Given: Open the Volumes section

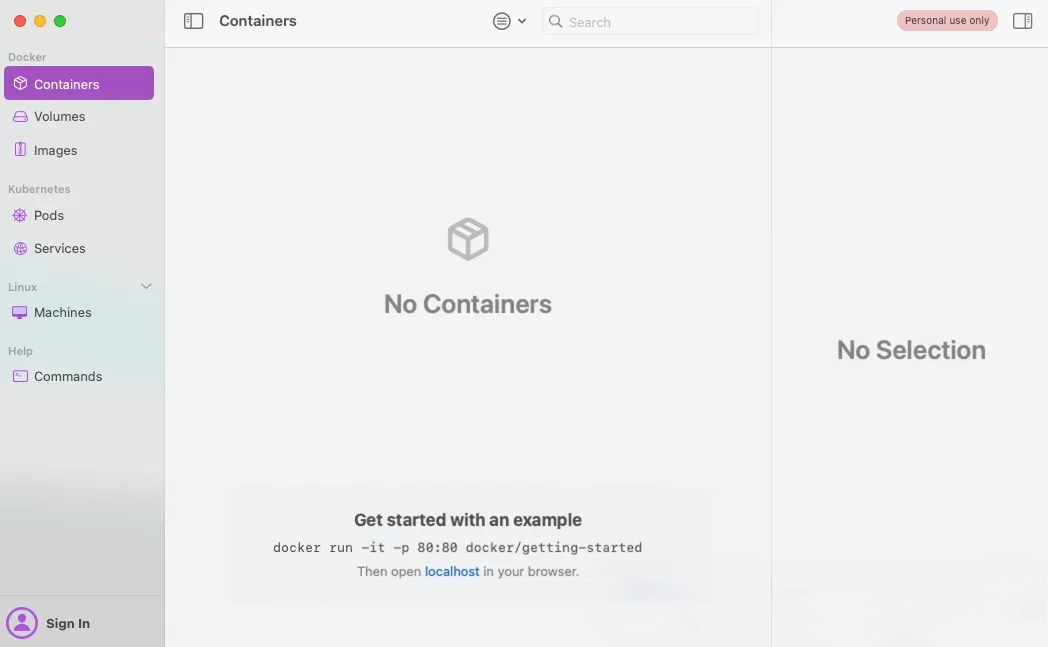Looking at the screenshot, I should pyautogui.click(x=60, y=117).
